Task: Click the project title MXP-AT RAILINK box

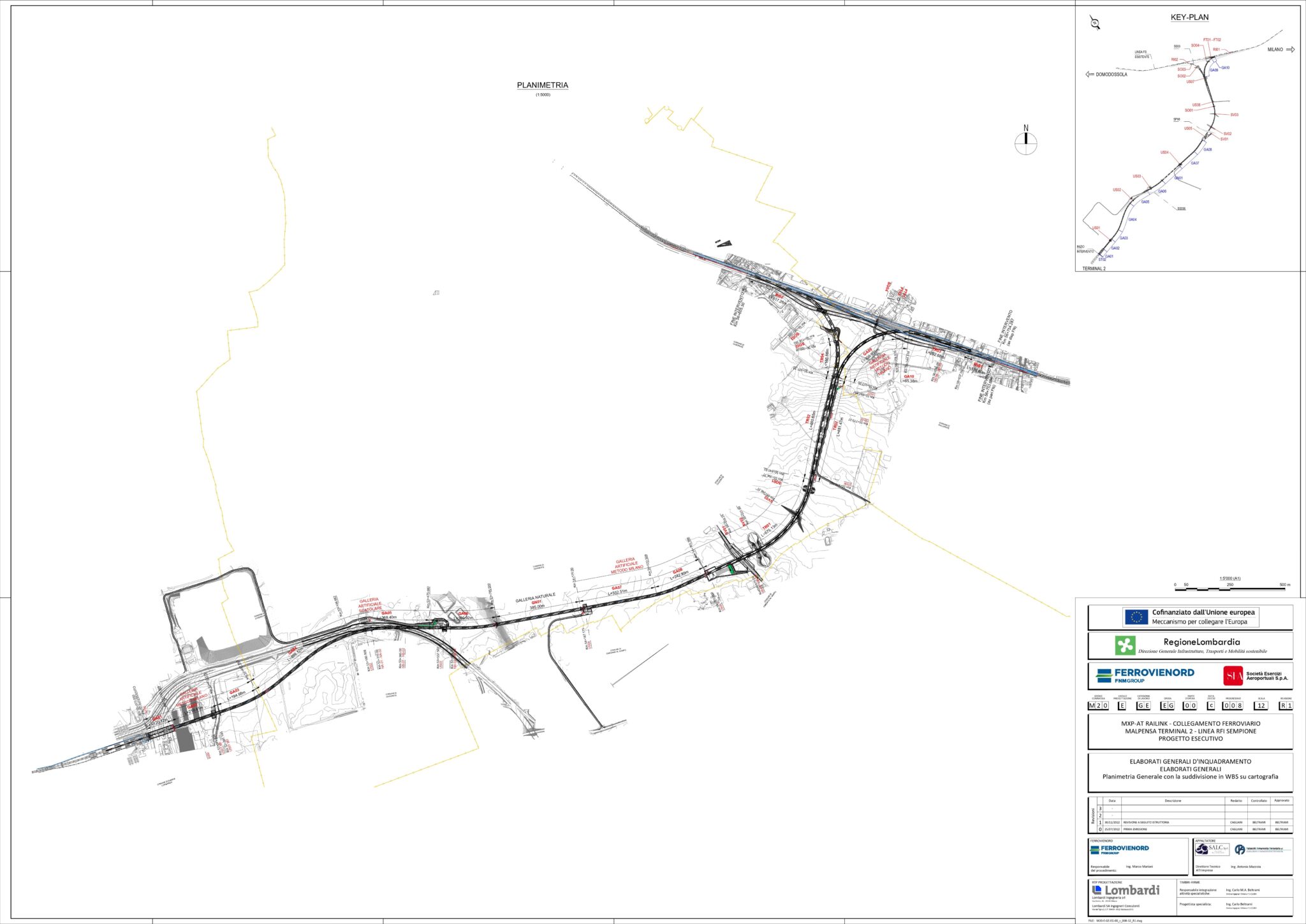Action: click(x=1190, y=731)
